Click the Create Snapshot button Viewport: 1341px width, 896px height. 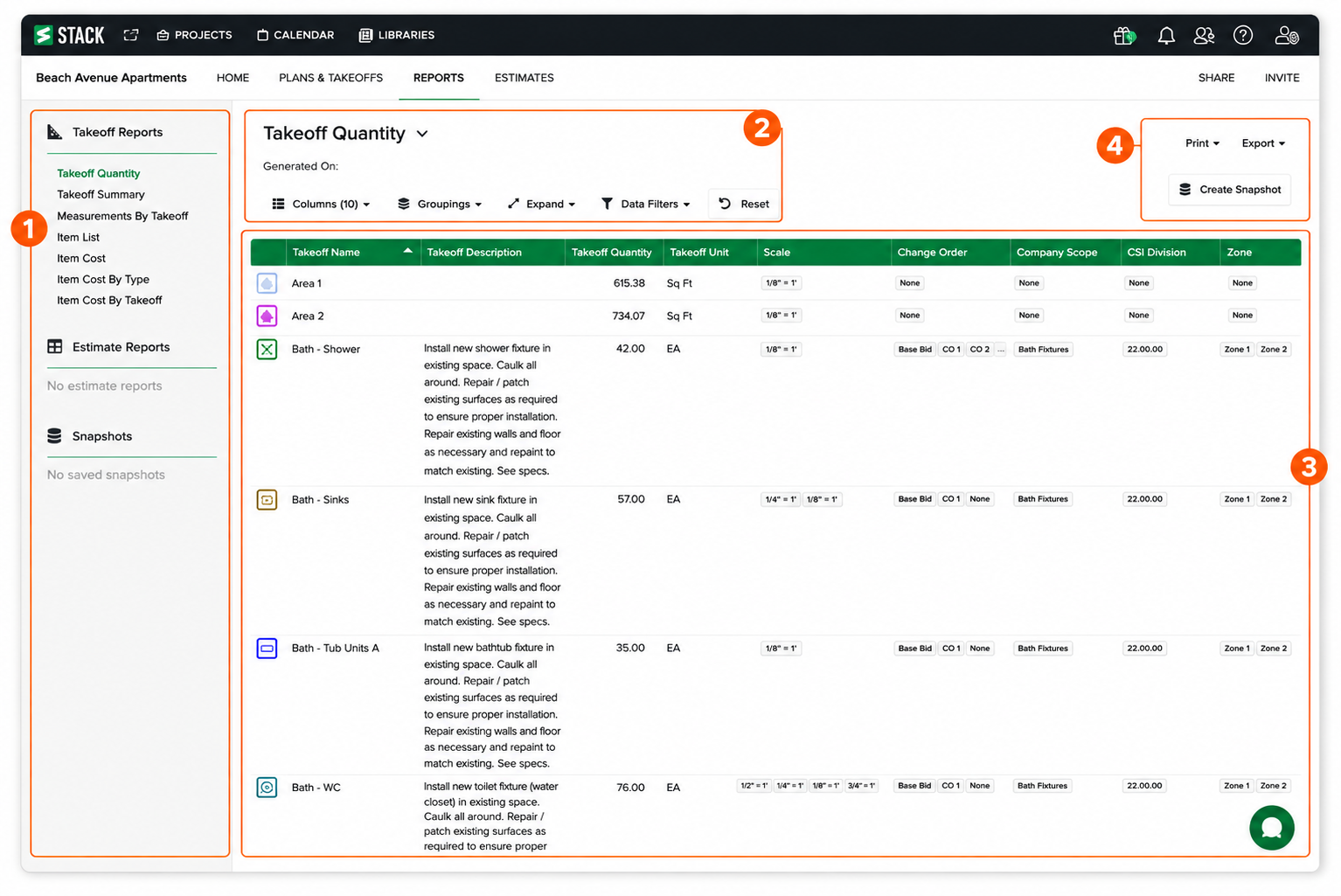click(x=1229, y=190)
